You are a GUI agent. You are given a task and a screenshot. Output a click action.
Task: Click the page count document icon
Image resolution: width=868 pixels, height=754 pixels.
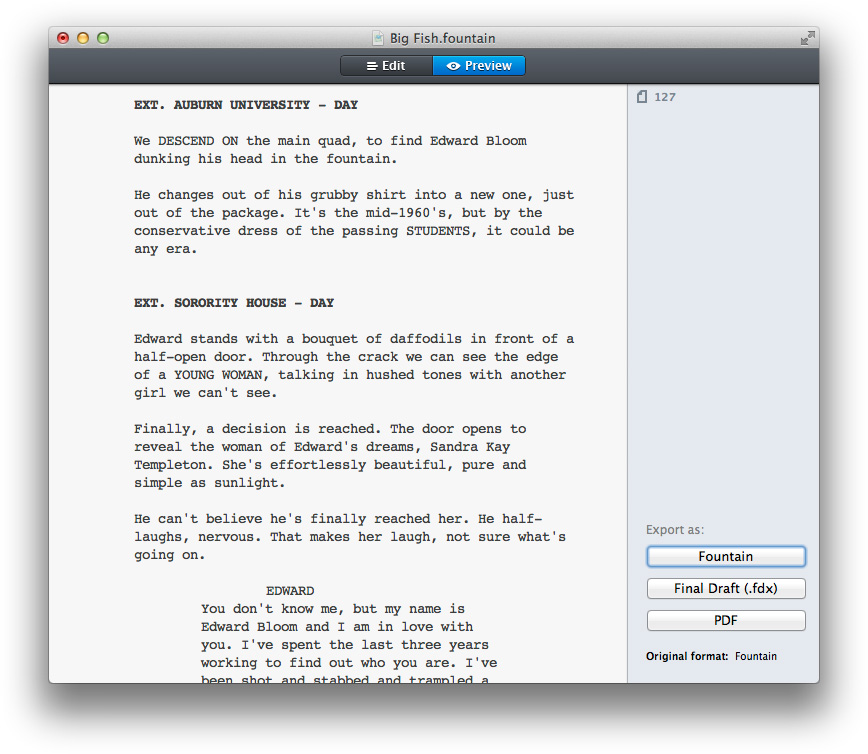[x=641, y=96]
